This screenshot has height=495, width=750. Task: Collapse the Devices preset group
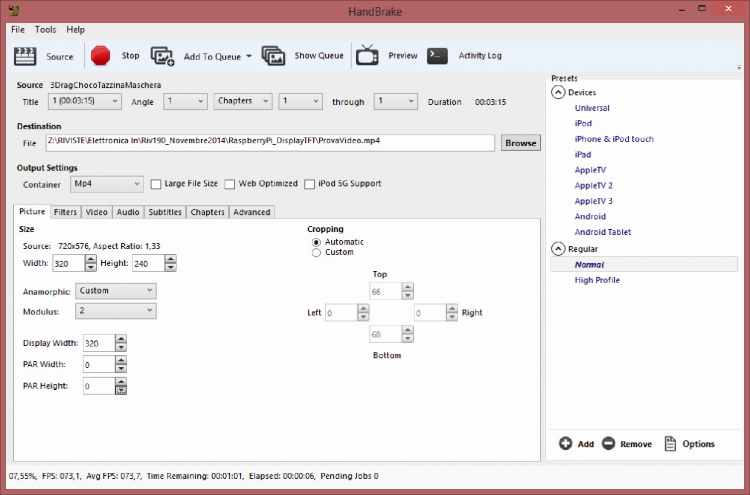(x=558, y=92)
